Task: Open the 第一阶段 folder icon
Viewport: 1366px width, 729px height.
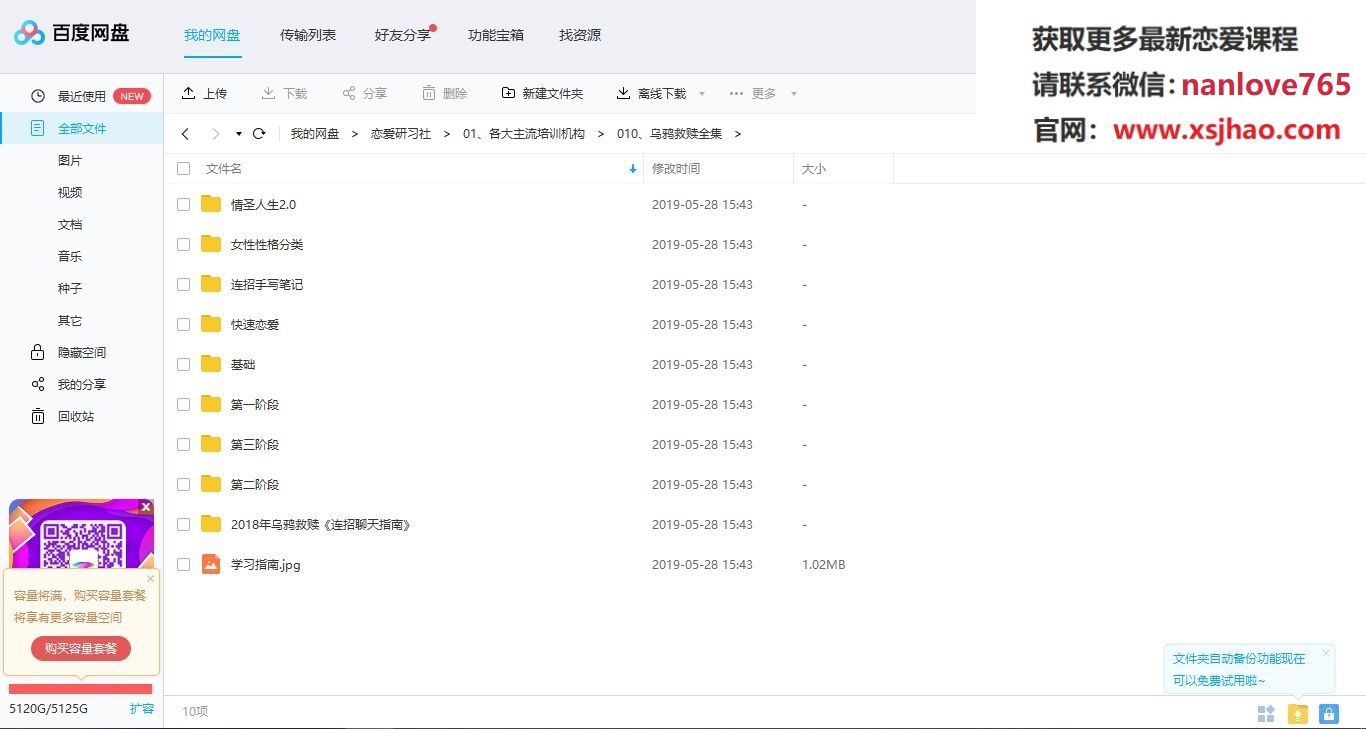Action: click(210, 404)
